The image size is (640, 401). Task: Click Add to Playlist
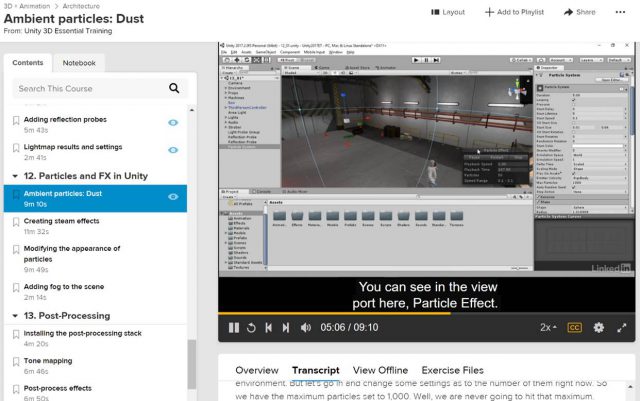point(514,12)
